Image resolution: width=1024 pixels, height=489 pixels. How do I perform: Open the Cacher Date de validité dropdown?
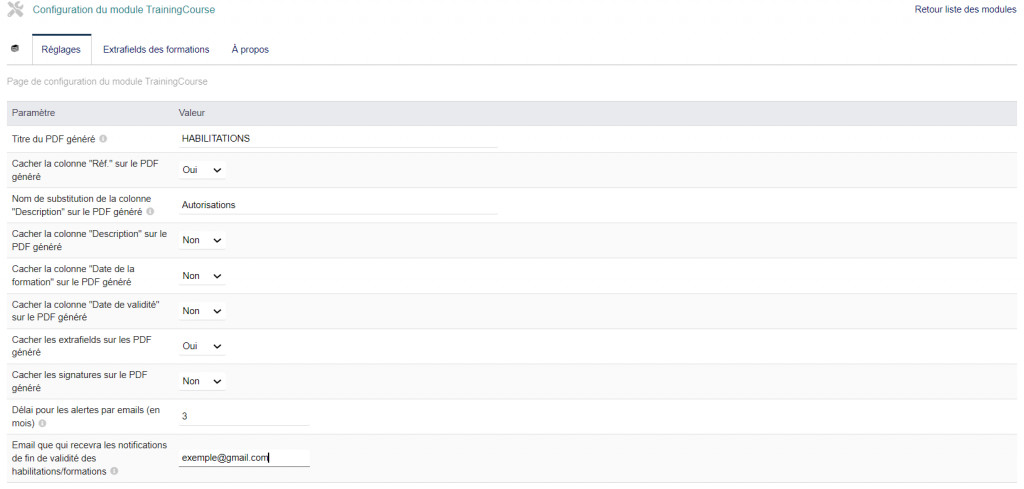pos(203,311)
